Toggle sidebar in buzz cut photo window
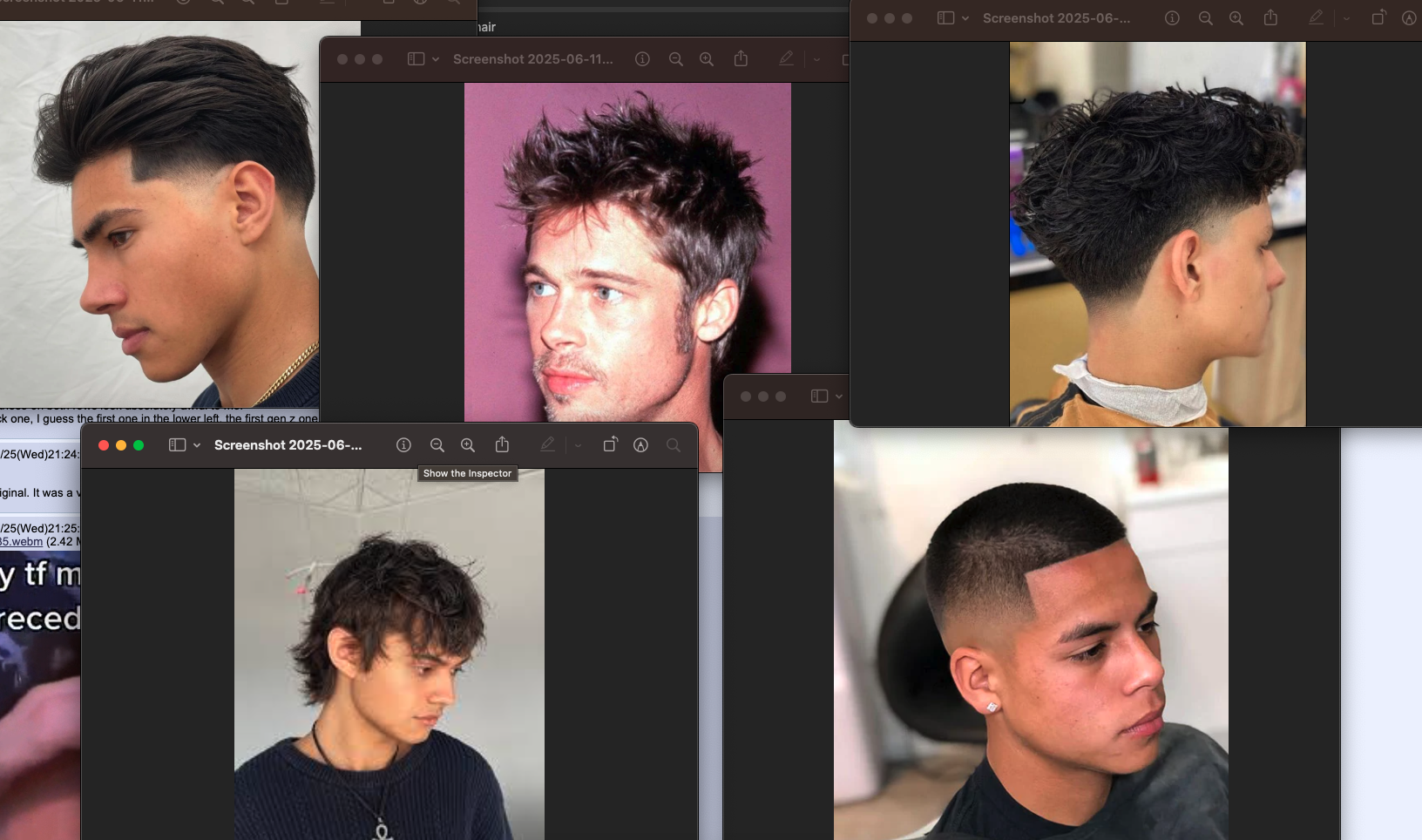Image resolution: width=1422 pixels, height=840 pixels. 819,396
